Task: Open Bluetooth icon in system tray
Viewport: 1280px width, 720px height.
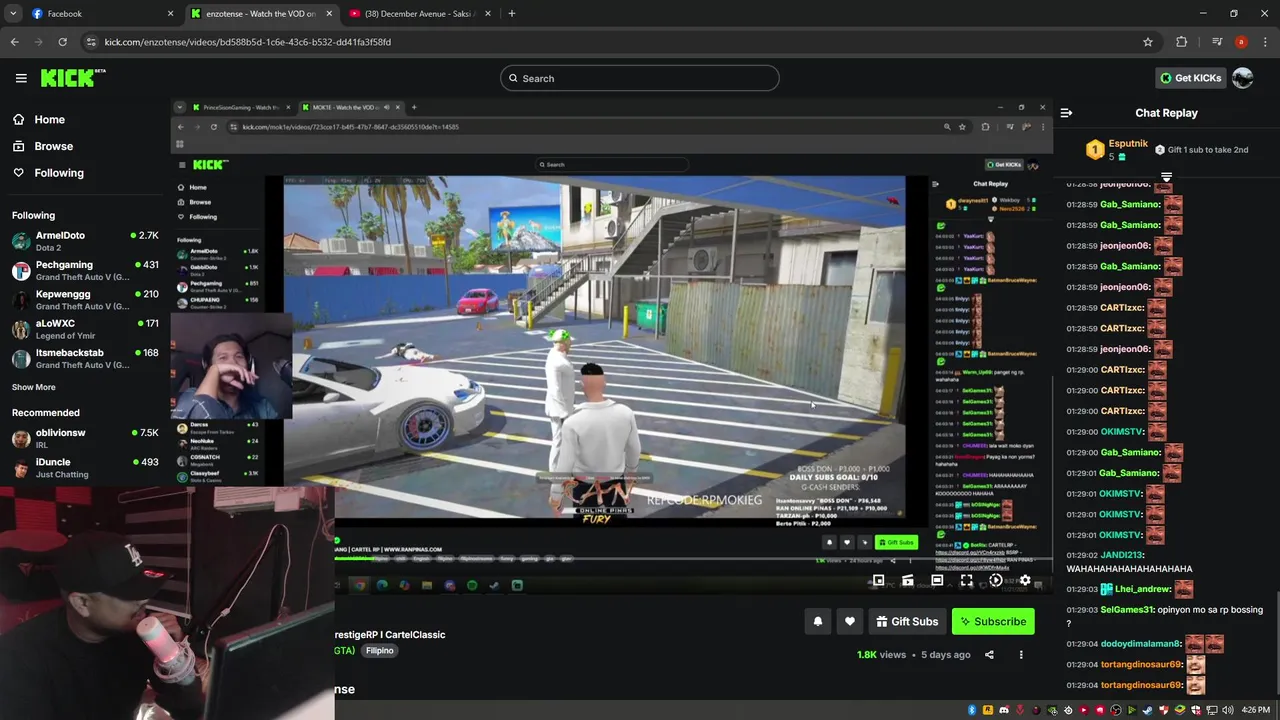Action: [x=971, y=710]
